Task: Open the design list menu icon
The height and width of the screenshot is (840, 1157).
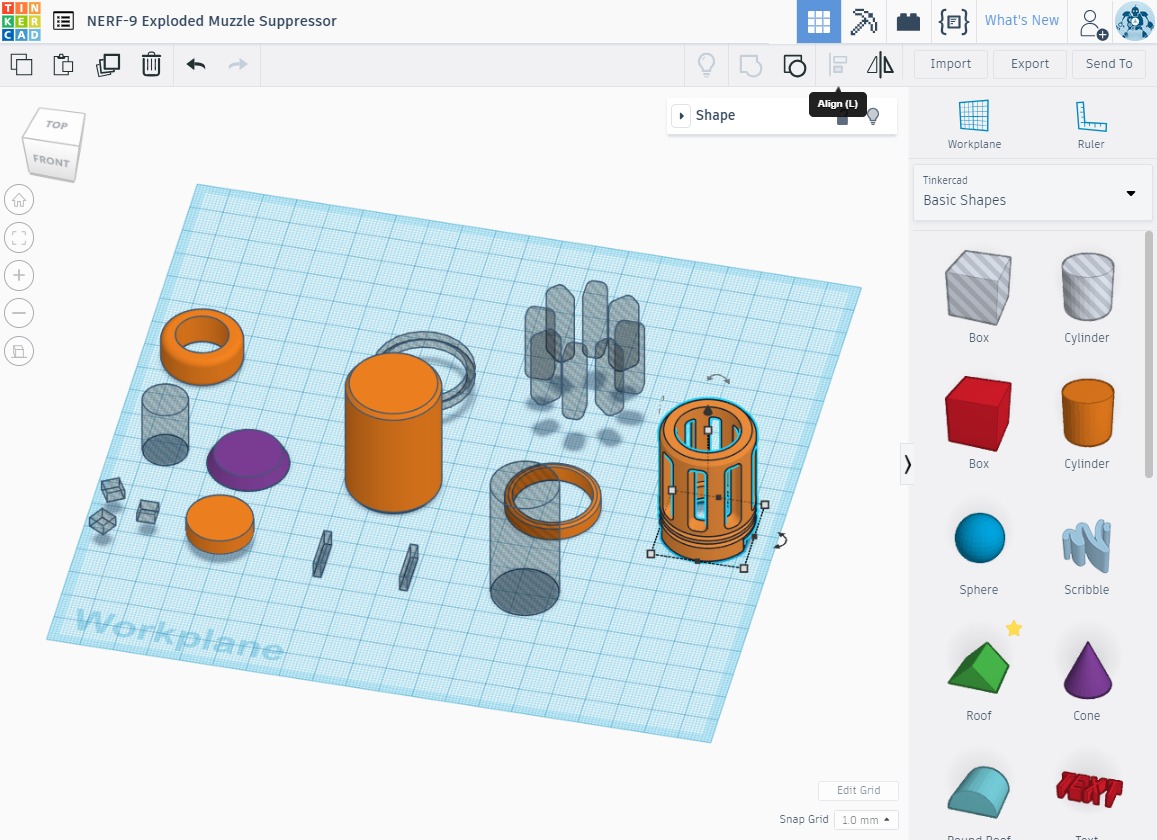Action: tap(63, 21)
